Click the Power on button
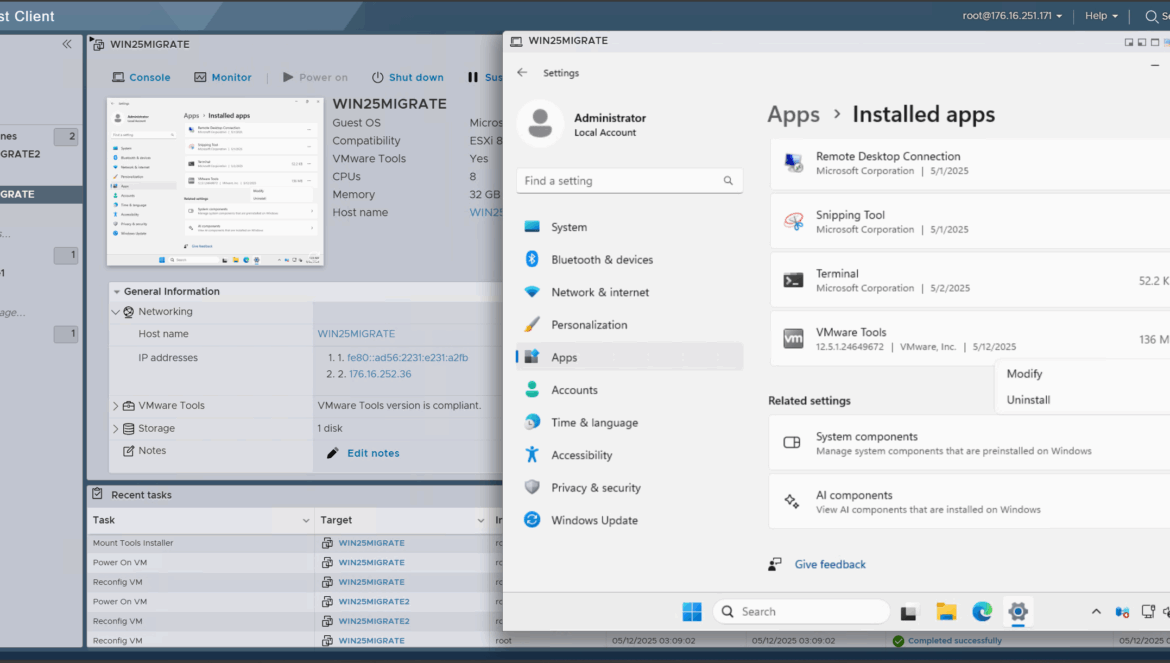The height and width of the screenshot is (663, 1170). [315, 78]
